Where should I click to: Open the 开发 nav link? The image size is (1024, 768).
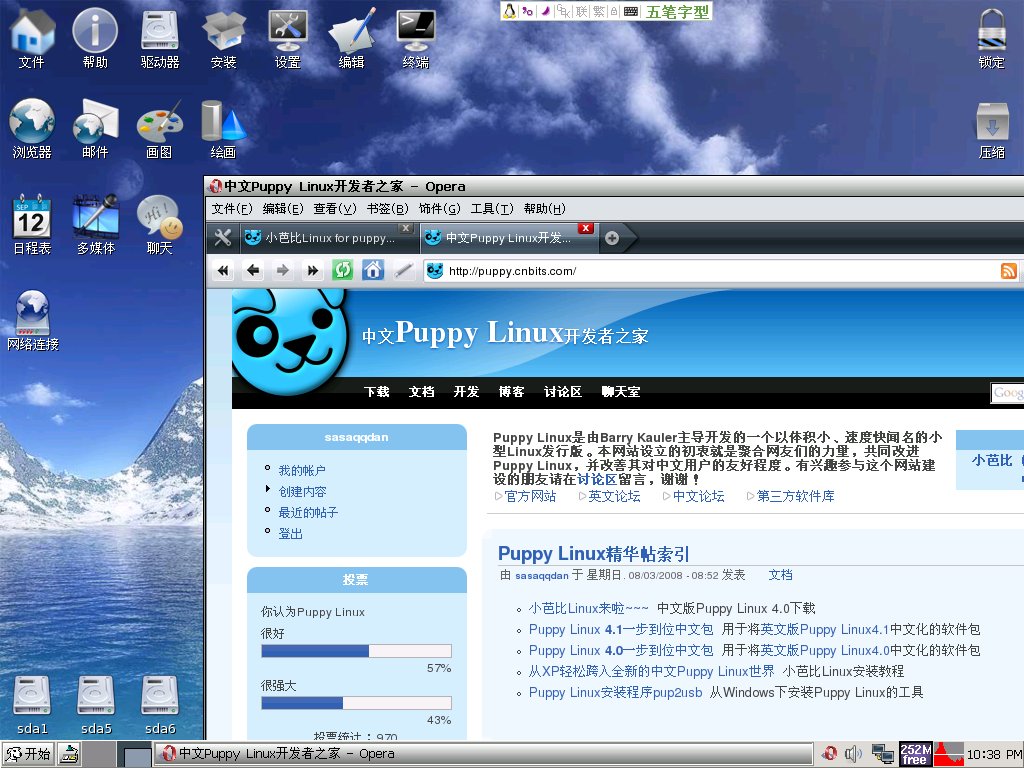point(466,392)
